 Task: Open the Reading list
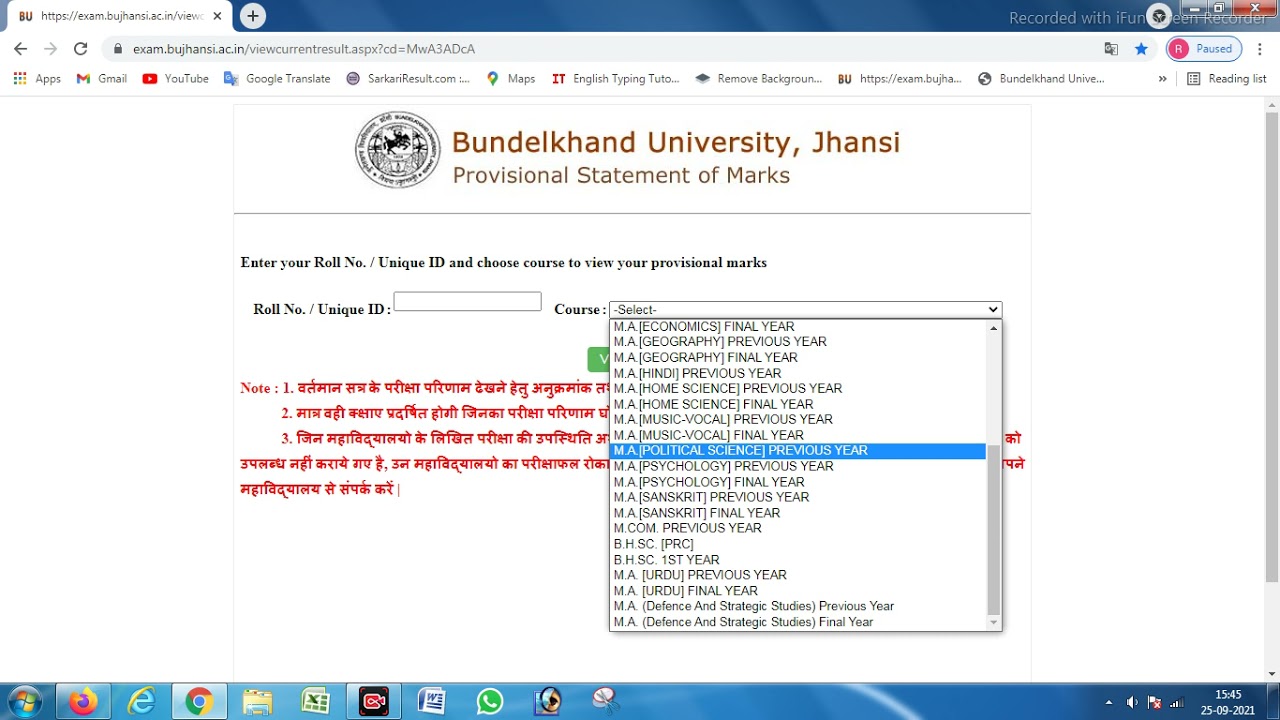[1226, 78]
